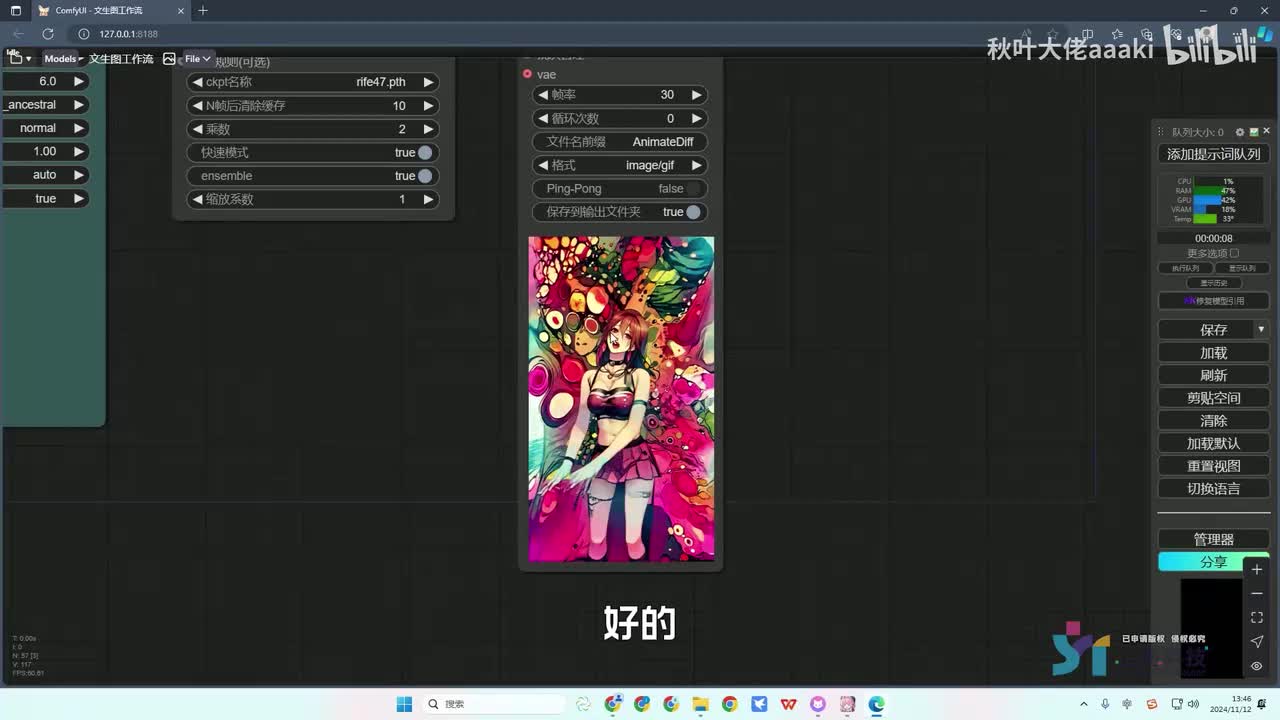
Task: Show hidden system tray icons
Action: 1085,704
